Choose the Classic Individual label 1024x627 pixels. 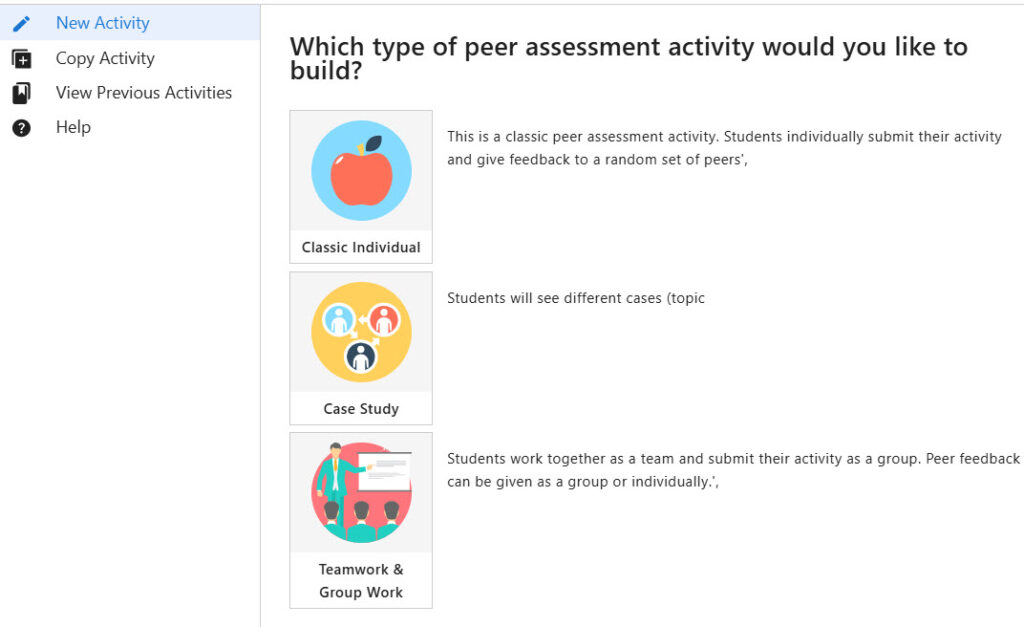(x=361, y=248)
